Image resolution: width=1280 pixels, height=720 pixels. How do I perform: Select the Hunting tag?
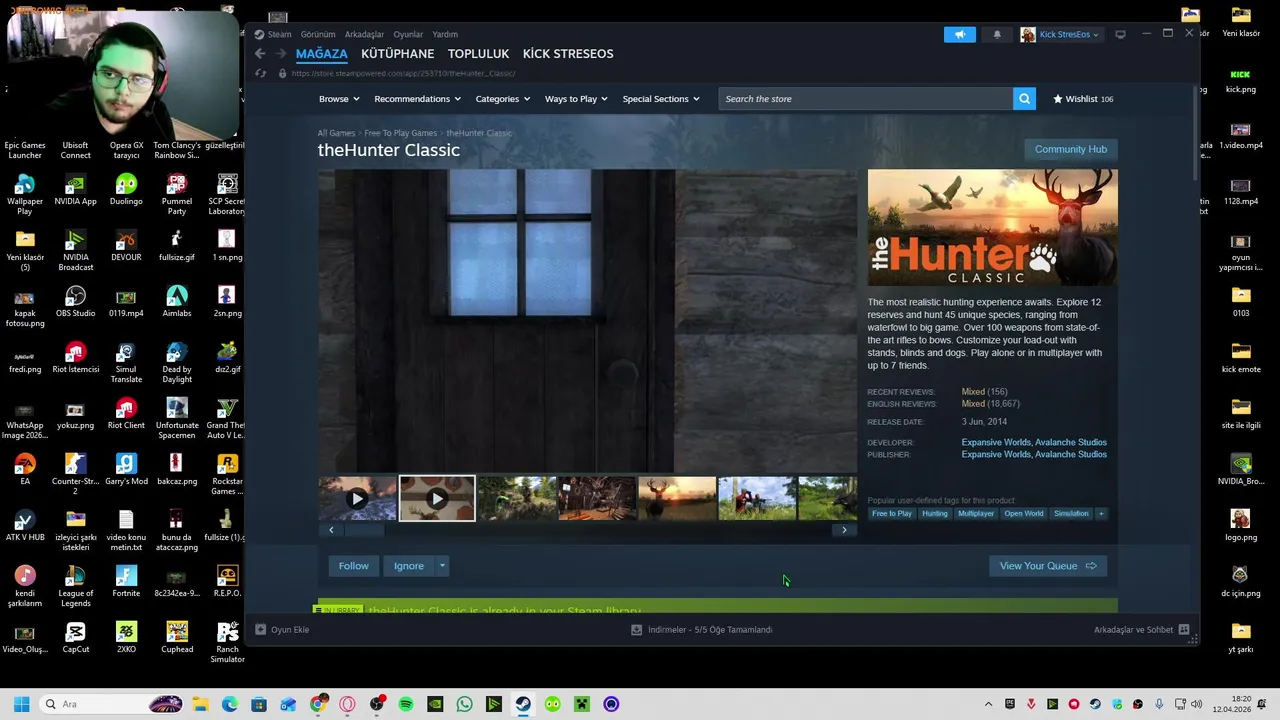pyautogui.click(x=934, y=514)
